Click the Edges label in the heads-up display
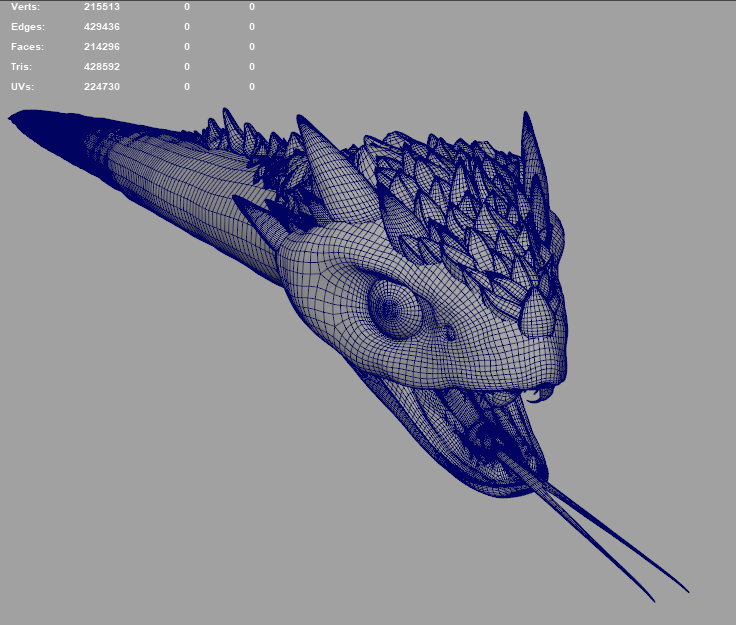 coord(27,27)
